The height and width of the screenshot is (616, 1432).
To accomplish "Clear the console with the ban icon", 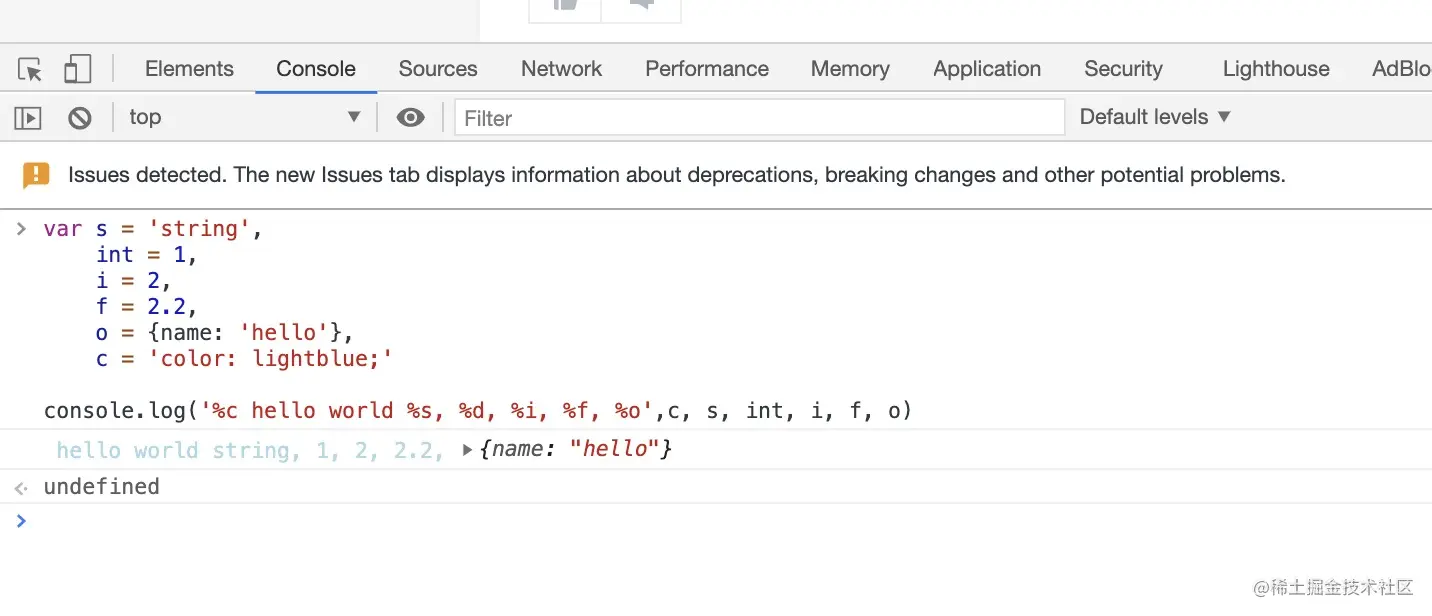I will point(80,118).
